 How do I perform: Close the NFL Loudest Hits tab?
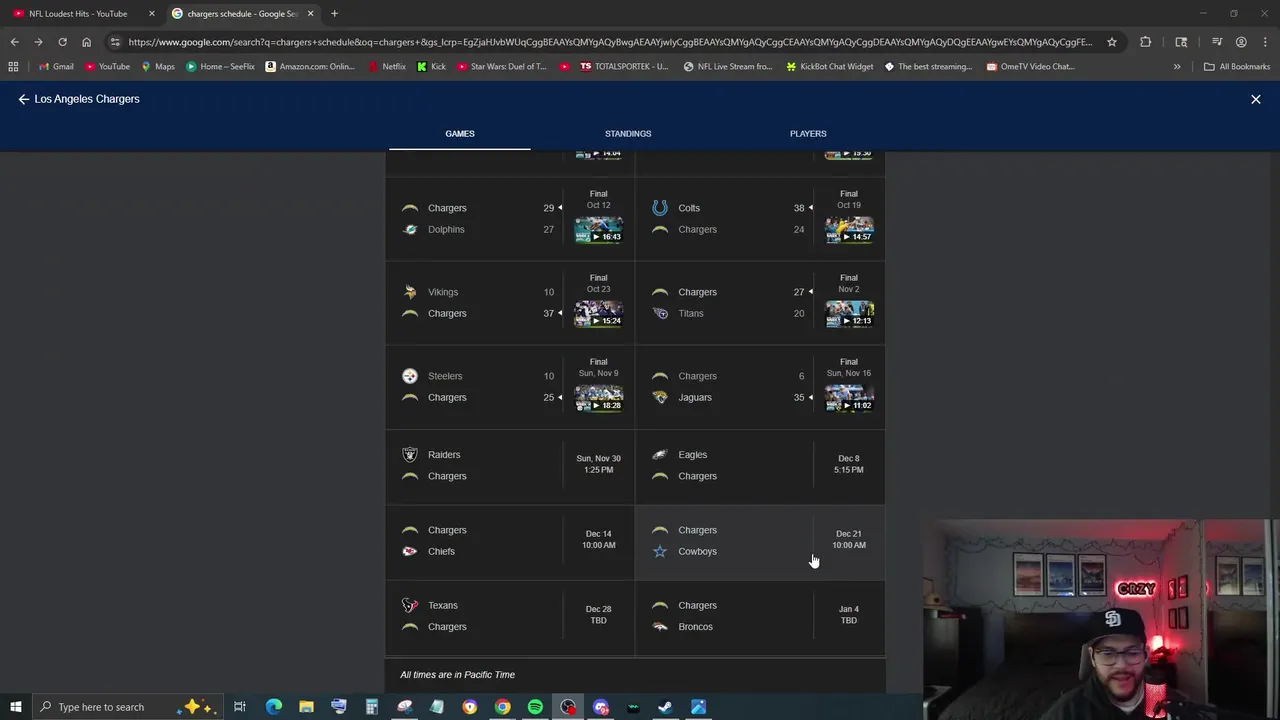[152, 14]
